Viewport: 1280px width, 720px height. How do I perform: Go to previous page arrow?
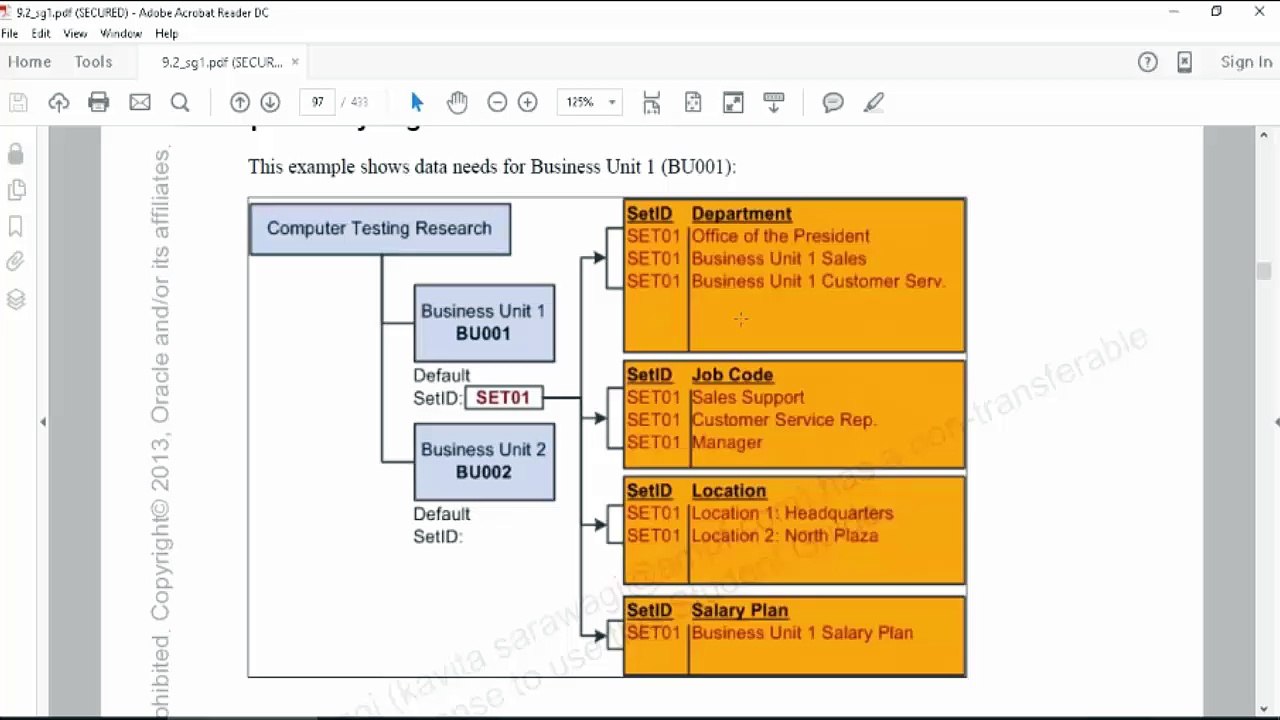[240, 102]
